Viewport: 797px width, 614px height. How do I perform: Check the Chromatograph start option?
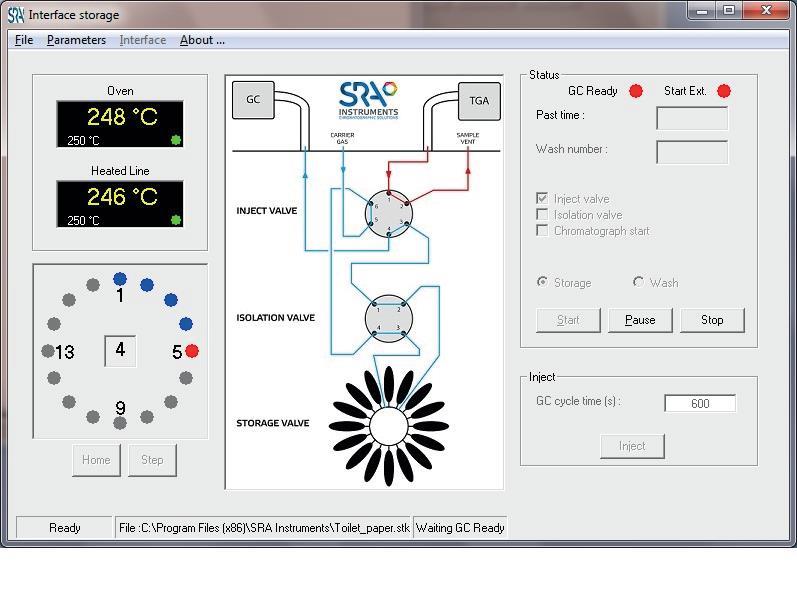[542, 231]
